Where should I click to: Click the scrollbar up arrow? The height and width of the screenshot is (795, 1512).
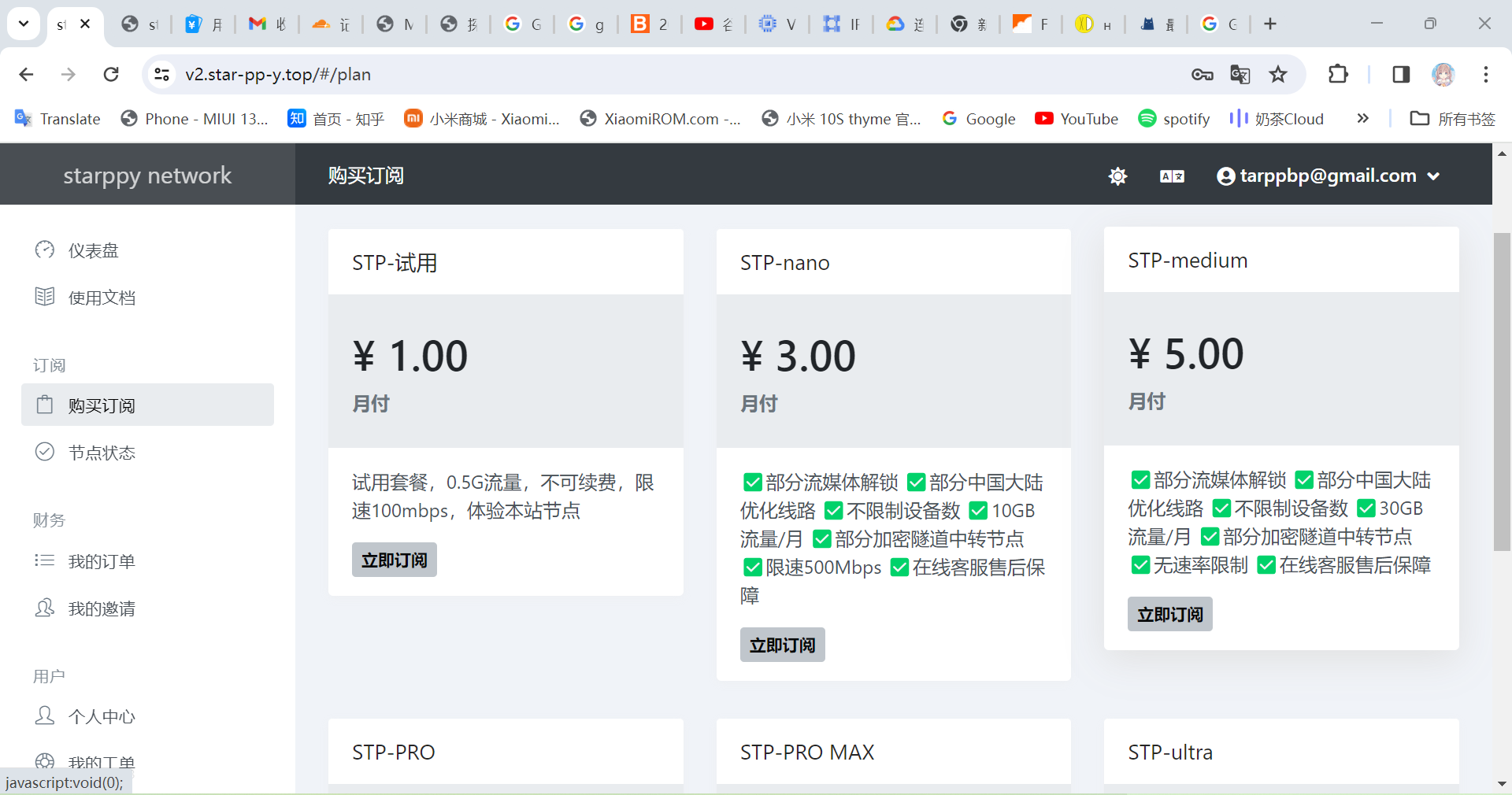pos(1502,153)
